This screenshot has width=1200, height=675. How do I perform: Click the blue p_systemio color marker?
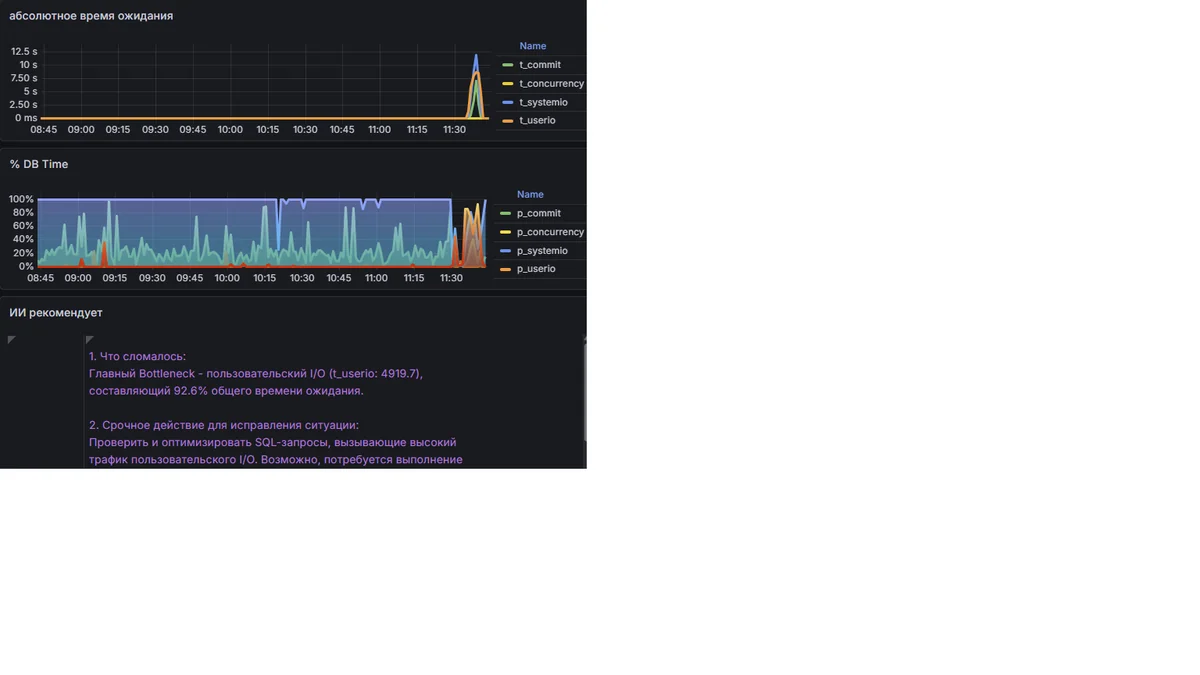[x=506, y=251]
